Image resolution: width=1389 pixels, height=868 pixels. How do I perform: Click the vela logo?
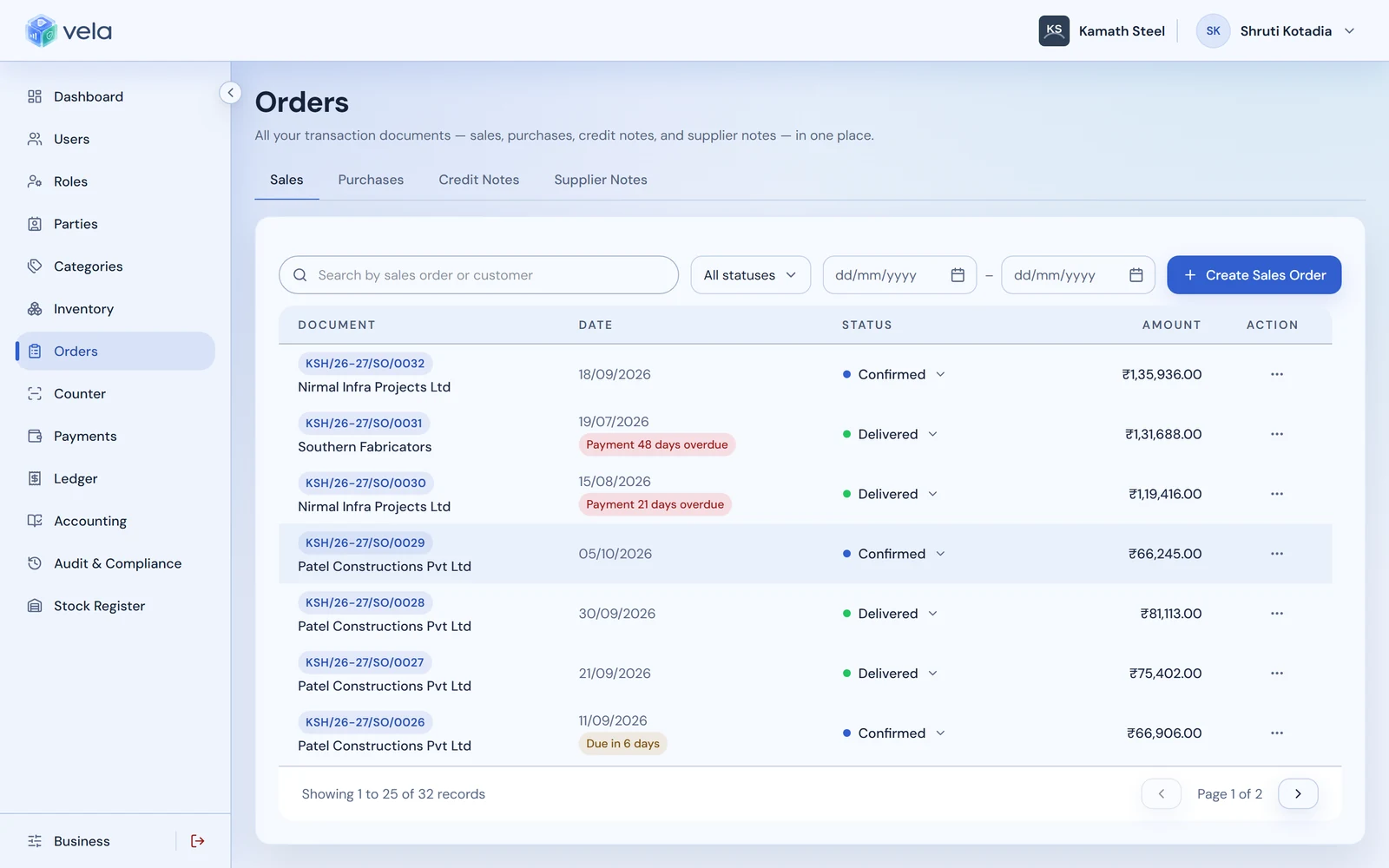click(x=69, y=31)
